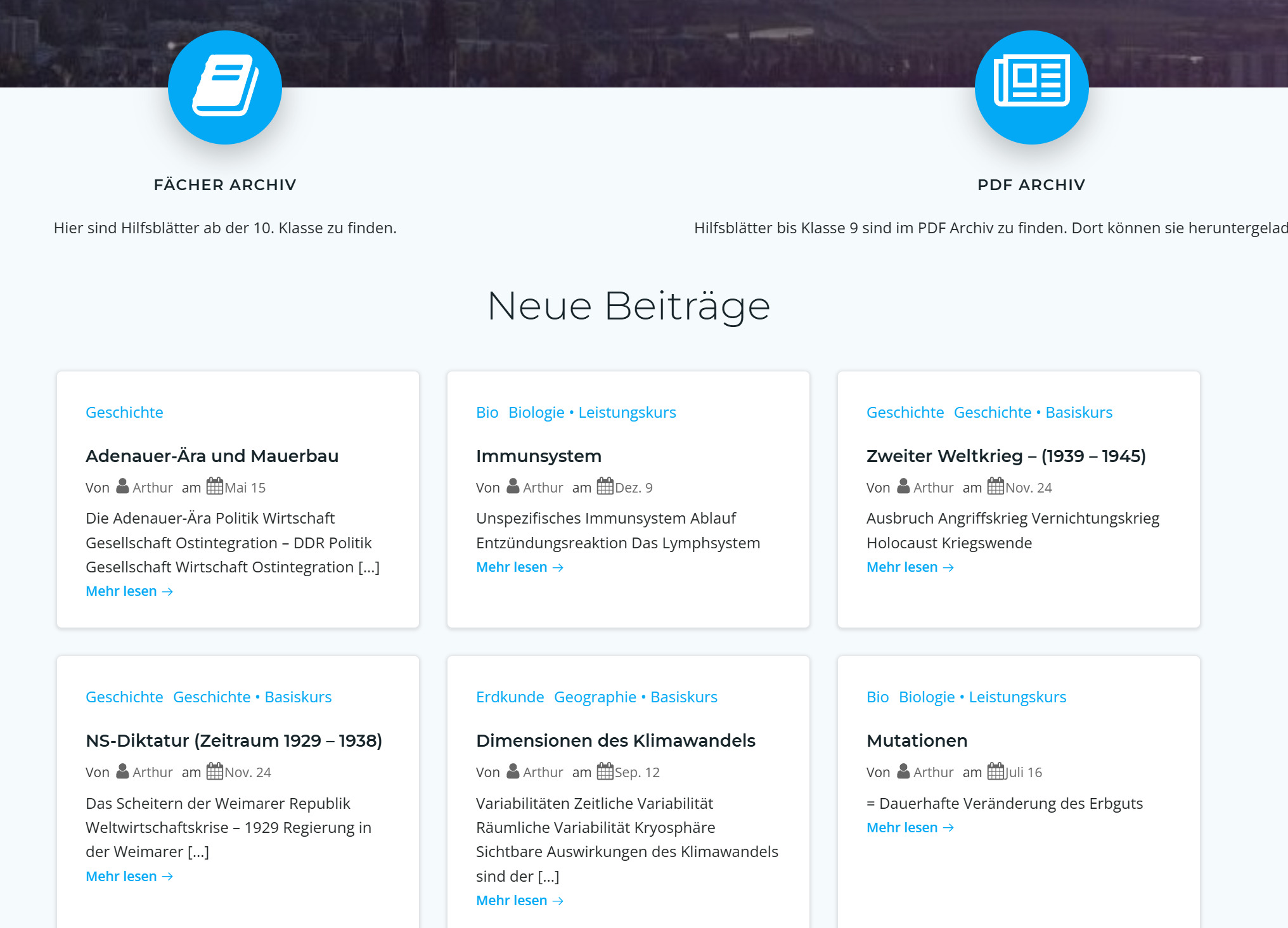Screen dimensions: 1288x928
Task: Open the NS-Diktatur (Zeitraum 1929 – 1938) article
Action: coord(233,740)
